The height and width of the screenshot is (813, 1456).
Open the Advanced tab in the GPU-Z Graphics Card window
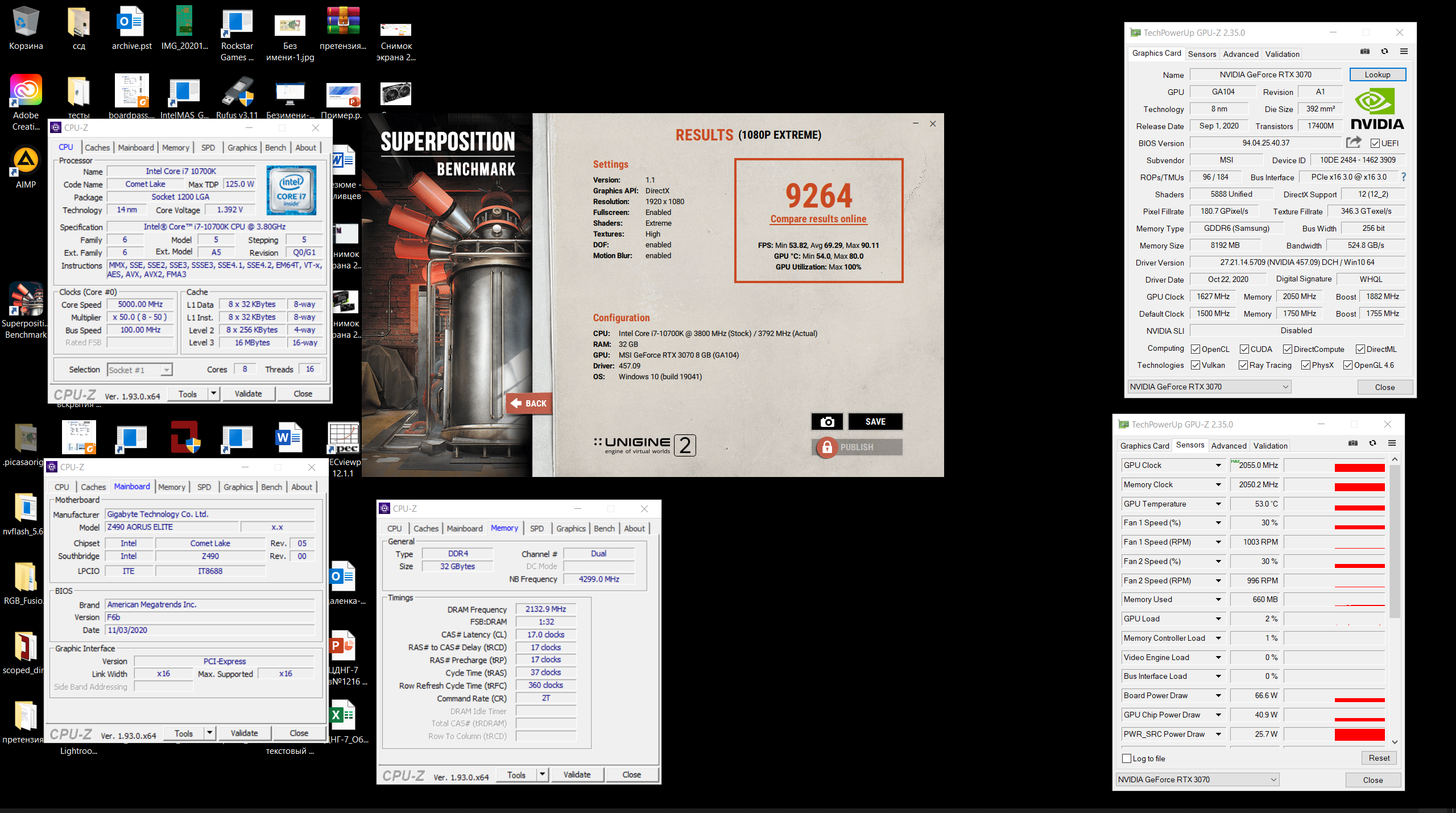tap(1240, 54)
